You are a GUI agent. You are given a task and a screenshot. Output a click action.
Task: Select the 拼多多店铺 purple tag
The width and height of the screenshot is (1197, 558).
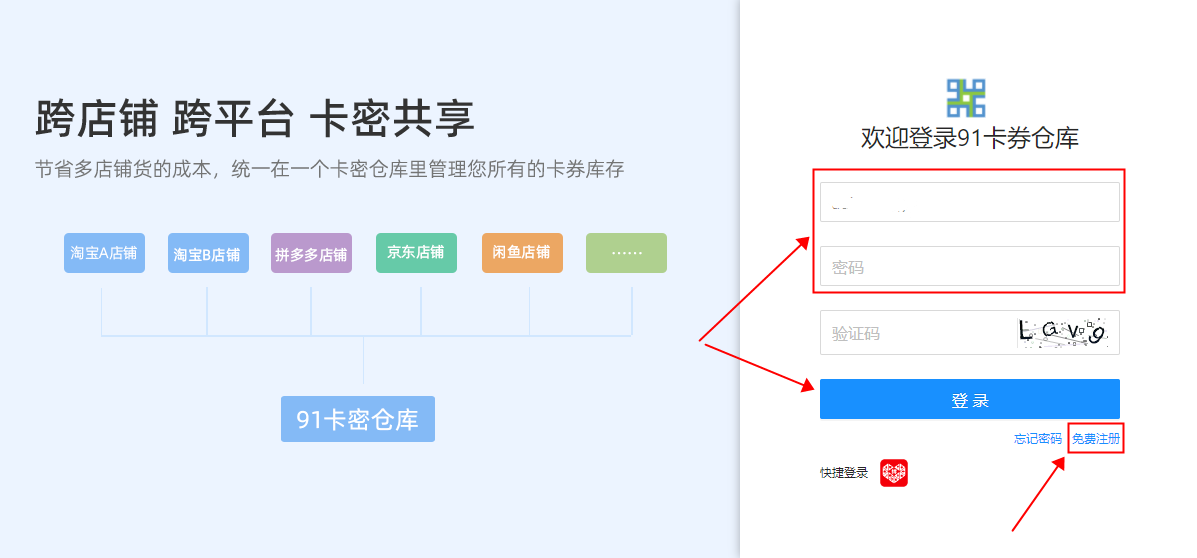pyautogui.click(x=311, y=253)
